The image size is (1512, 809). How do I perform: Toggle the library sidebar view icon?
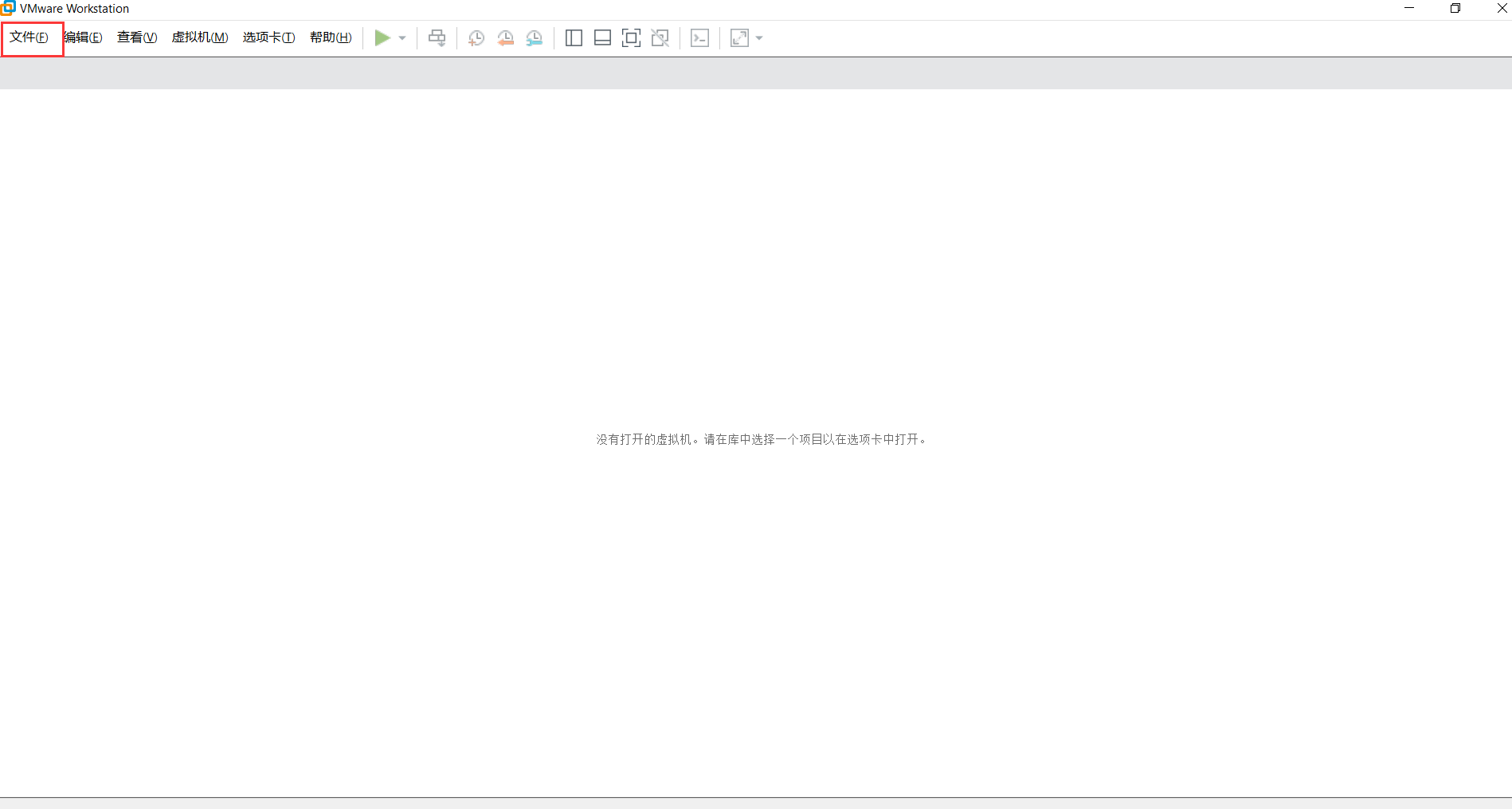coord(574,37)
